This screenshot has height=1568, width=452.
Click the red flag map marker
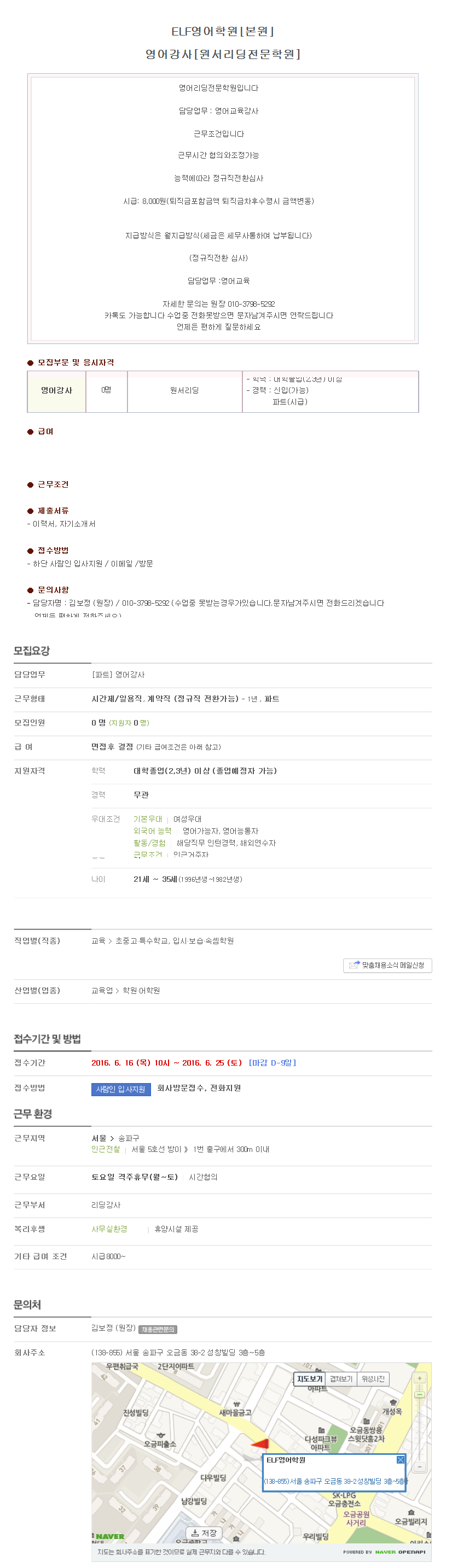(260, 1443)
